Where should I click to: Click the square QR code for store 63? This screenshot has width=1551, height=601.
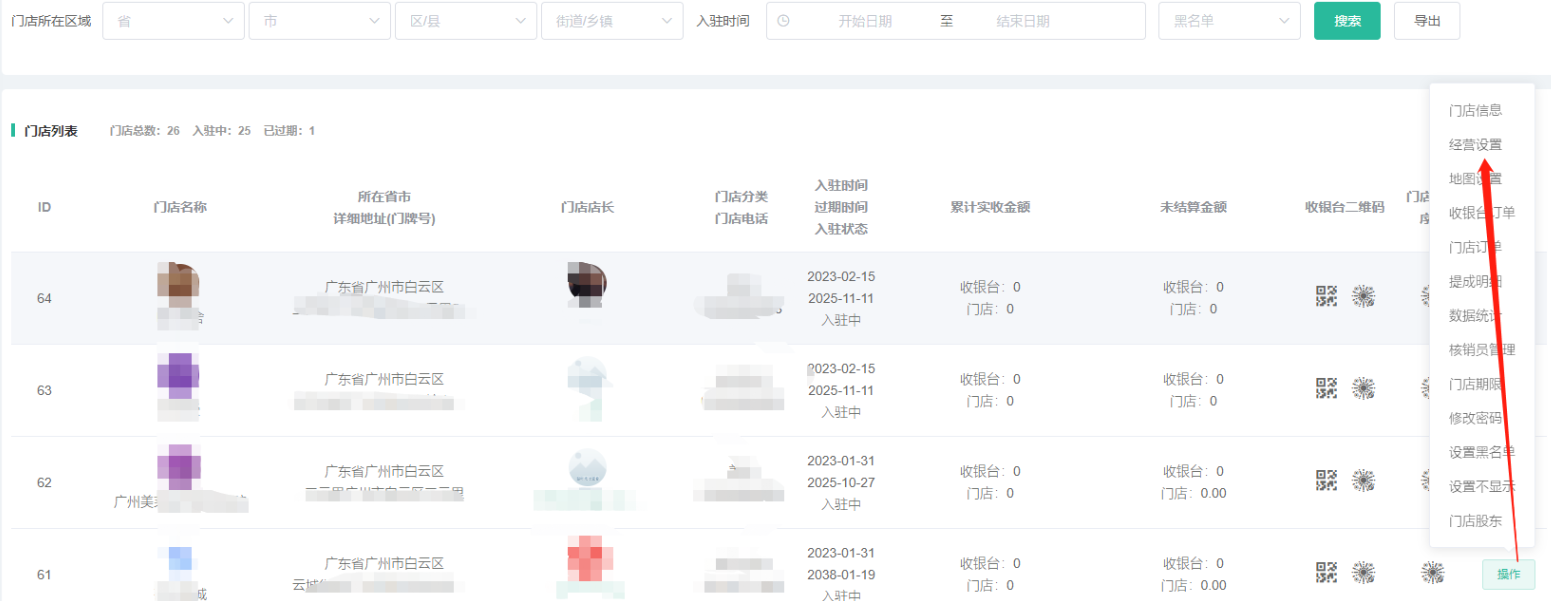[1326, 388]
